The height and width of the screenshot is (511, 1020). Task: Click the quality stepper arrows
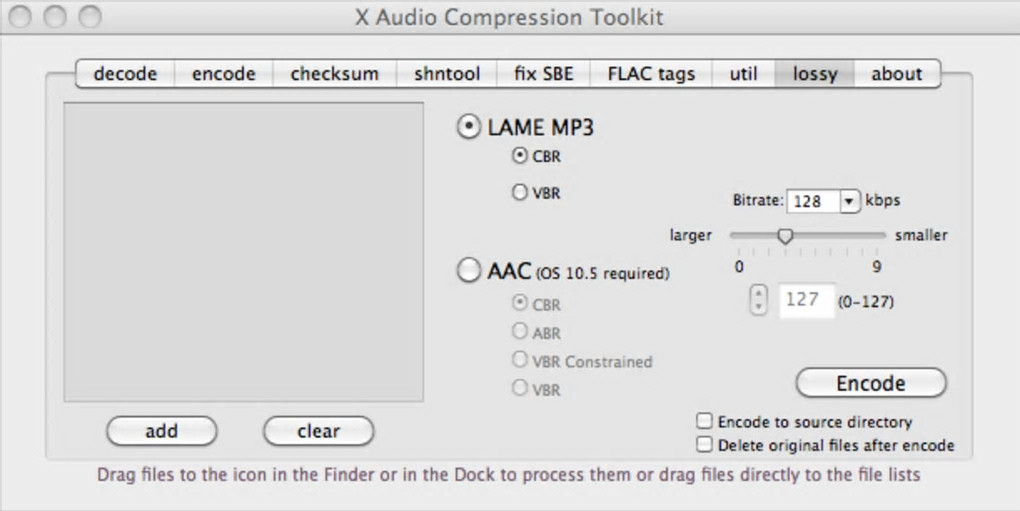point(759,299)
